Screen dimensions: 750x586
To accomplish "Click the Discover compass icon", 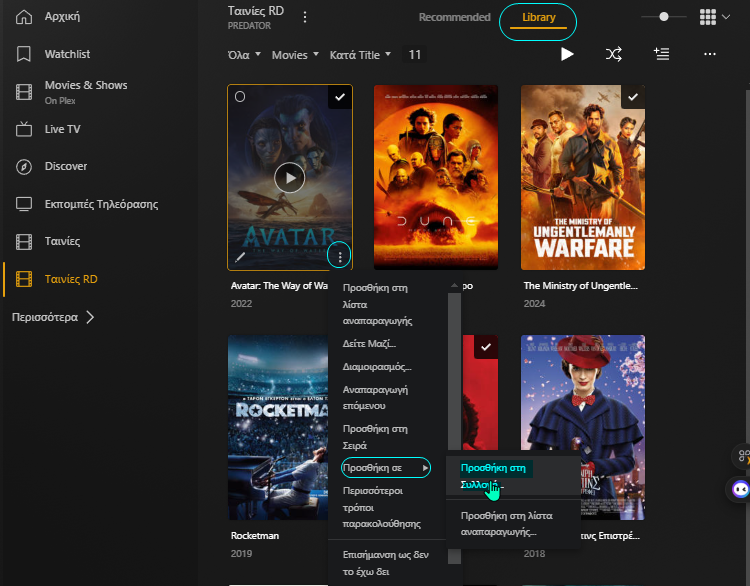I will tap(23, 166).
